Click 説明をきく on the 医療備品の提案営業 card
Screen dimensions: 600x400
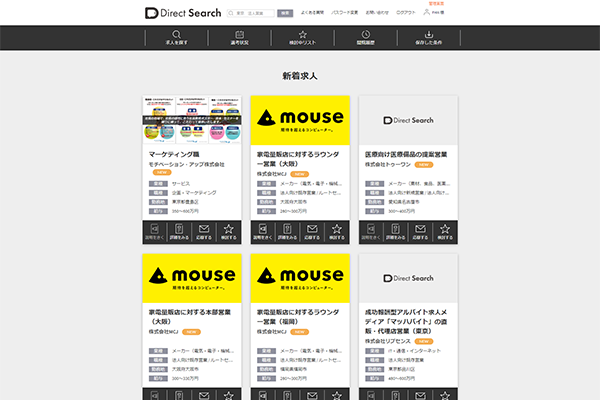pyautogui.click(x=371, y=232)
